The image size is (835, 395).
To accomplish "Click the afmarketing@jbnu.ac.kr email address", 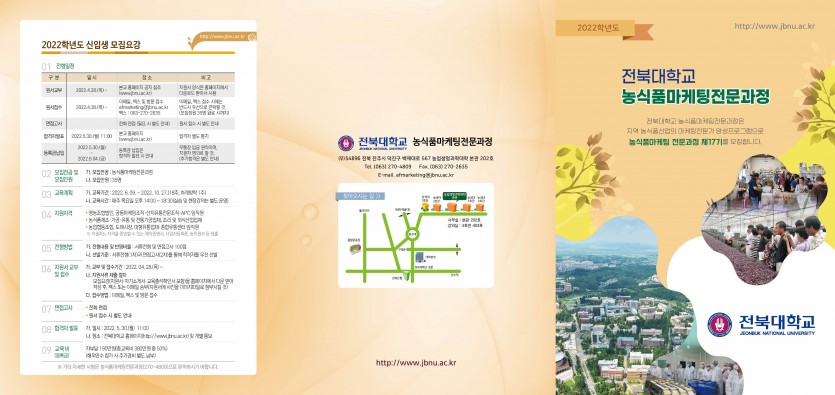I will pos(425,175).
